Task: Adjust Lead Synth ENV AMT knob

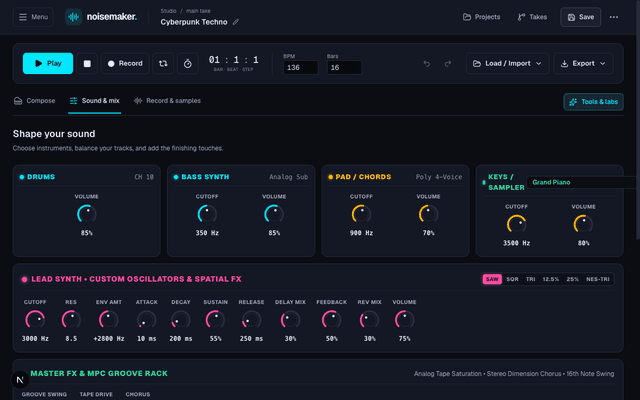Action: pyautogui.click(x=109, y=320)
